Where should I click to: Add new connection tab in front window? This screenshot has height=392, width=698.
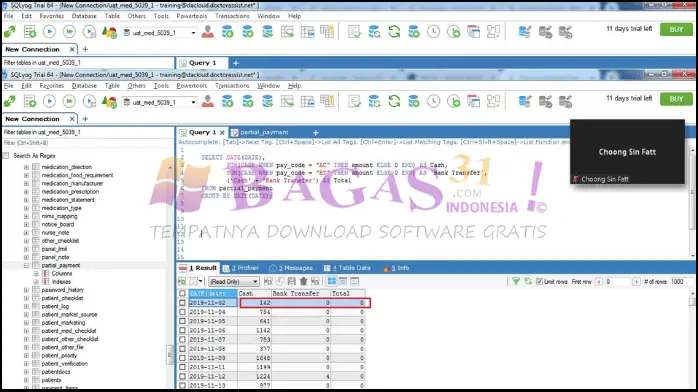click(85, 119)
